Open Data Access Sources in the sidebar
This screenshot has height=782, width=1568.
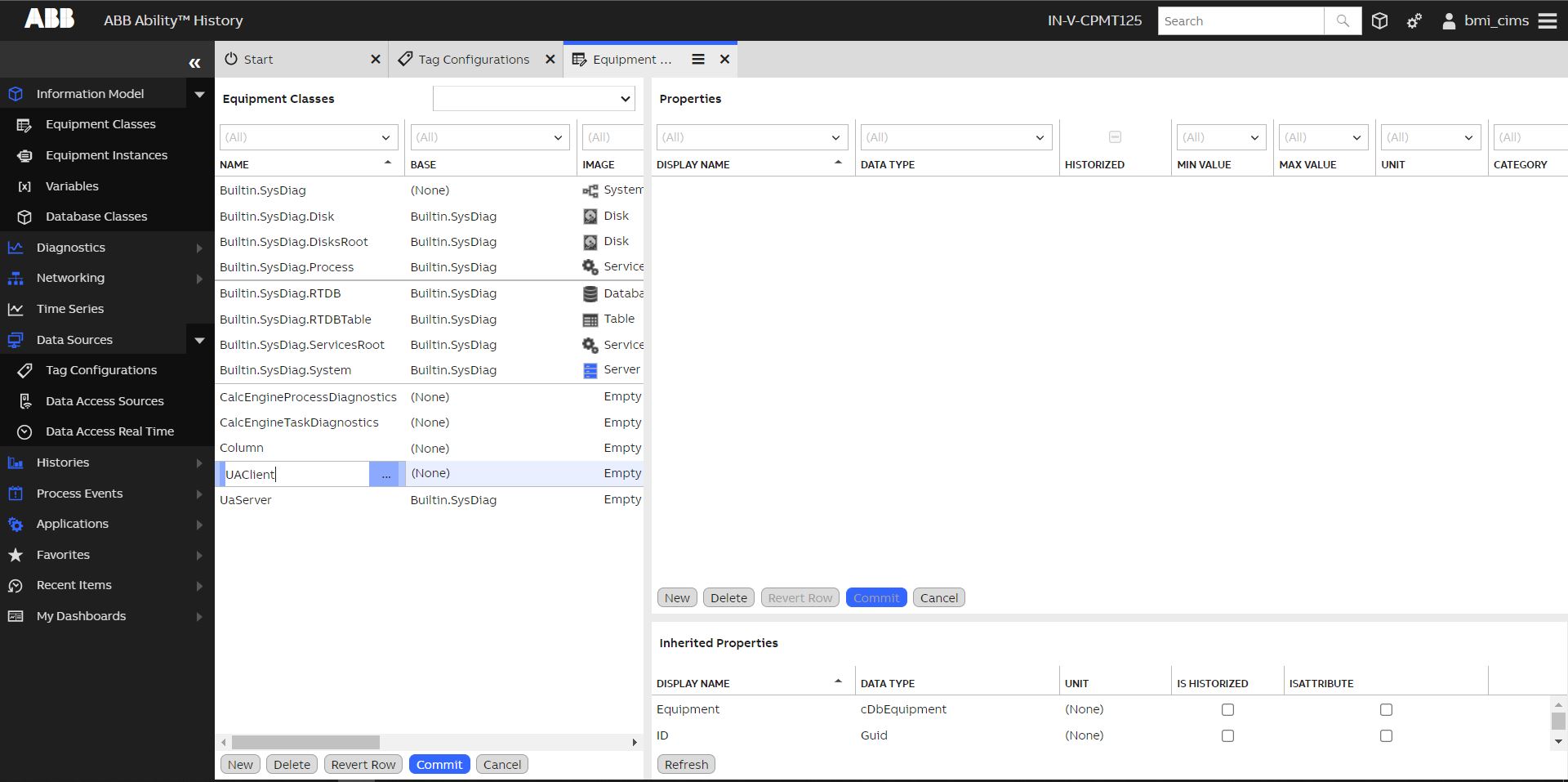105,401
